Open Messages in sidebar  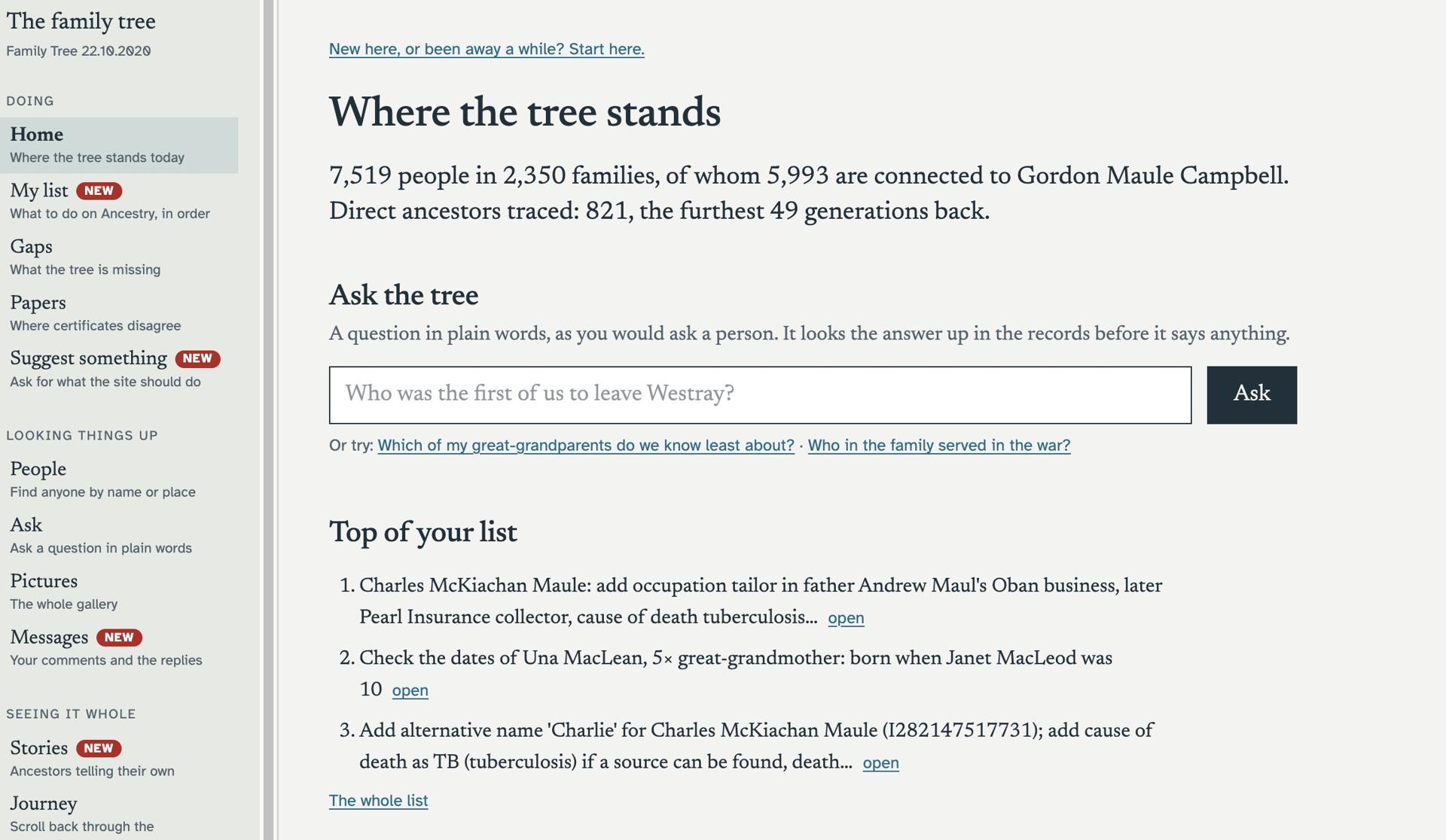[x=119, y=647]
